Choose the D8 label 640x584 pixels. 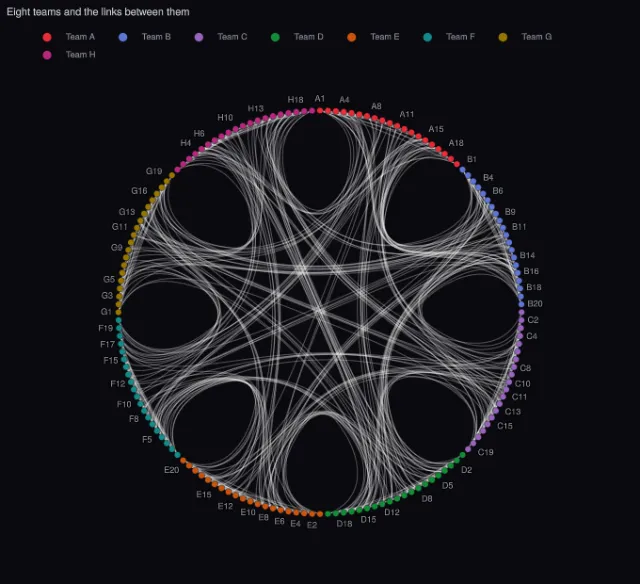pyautogui.click(x=427, y=499)
